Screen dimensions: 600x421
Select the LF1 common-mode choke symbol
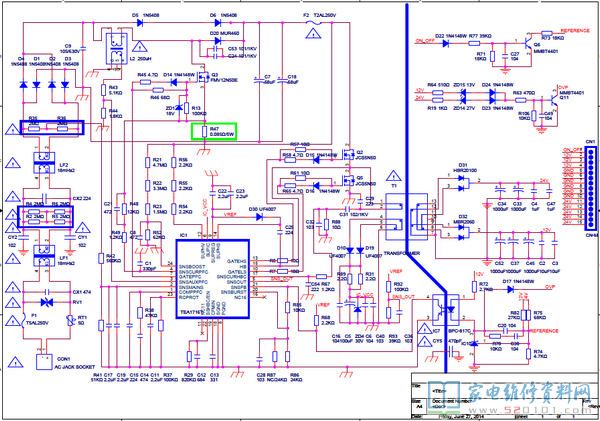(44, 256)
